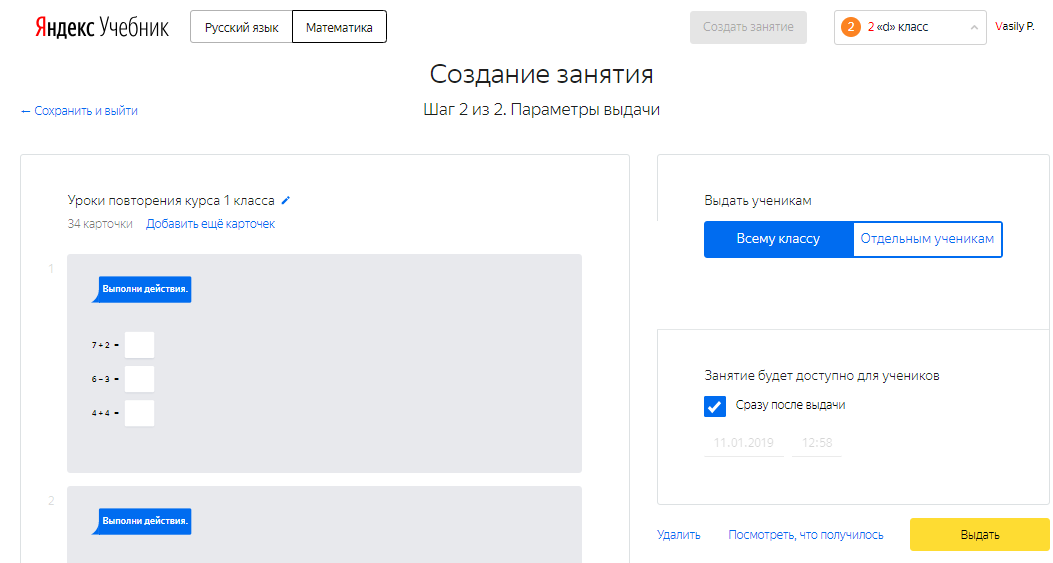
Task: Open the 2 «d» класс dropdown
Action: (910, 28)
